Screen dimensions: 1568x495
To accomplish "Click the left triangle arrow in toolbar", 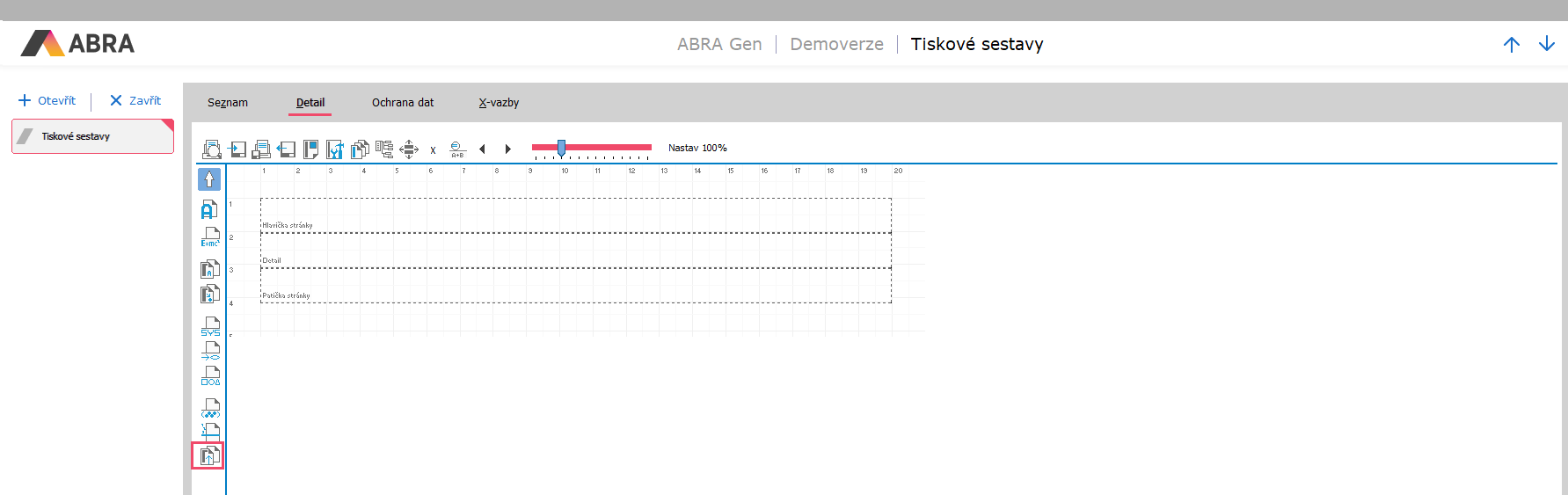I will click(x=482, y=149).
